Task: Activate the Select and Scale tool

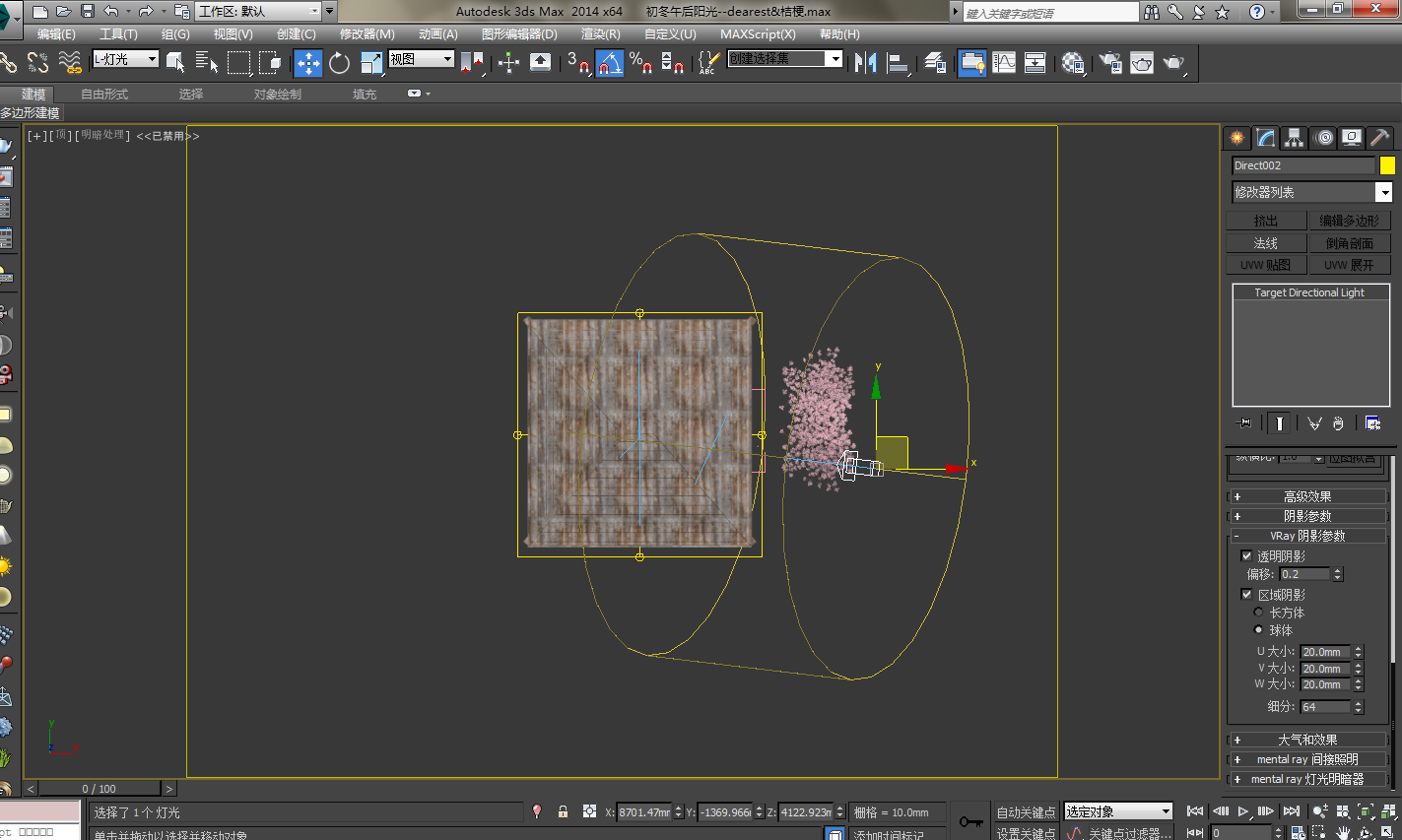Action: (x=370, y=63)
